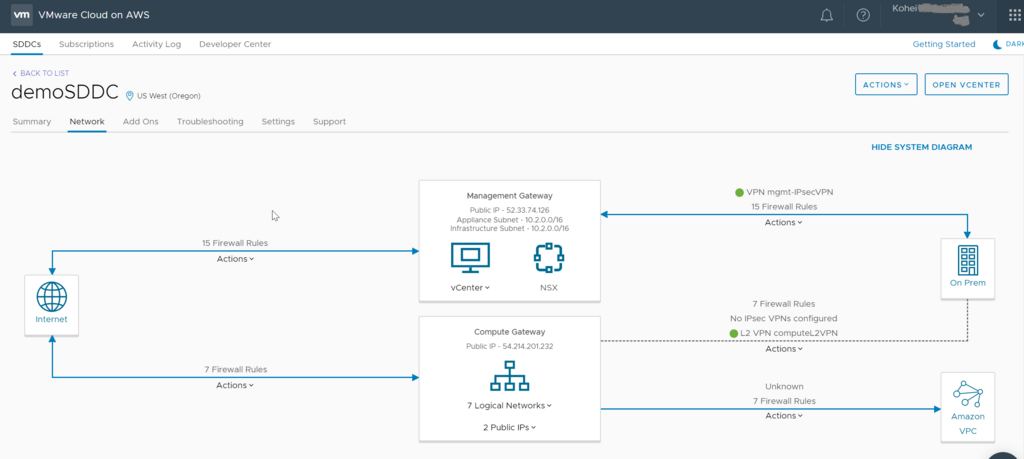Click the dark mode moon icon

pyautogui.click(x=997, y=44)
